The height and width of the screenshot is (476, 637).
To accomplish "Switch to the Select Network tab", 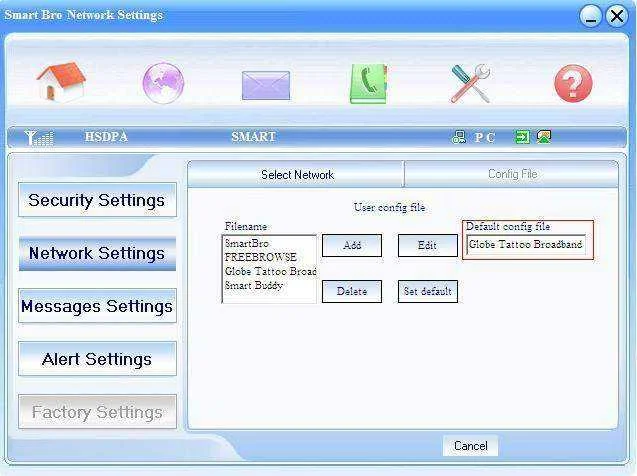I will point(297,175).
